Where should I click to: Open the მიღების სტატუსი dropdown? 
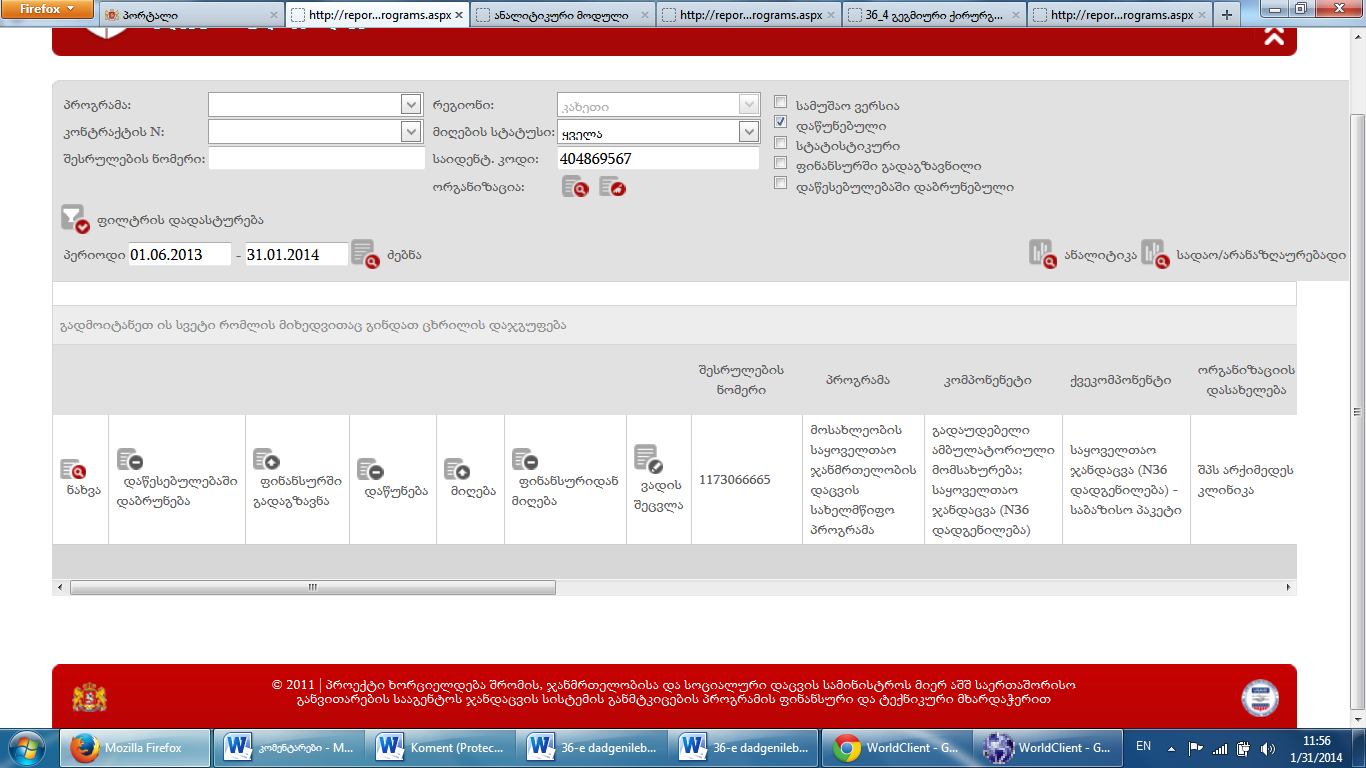point(748,132)
